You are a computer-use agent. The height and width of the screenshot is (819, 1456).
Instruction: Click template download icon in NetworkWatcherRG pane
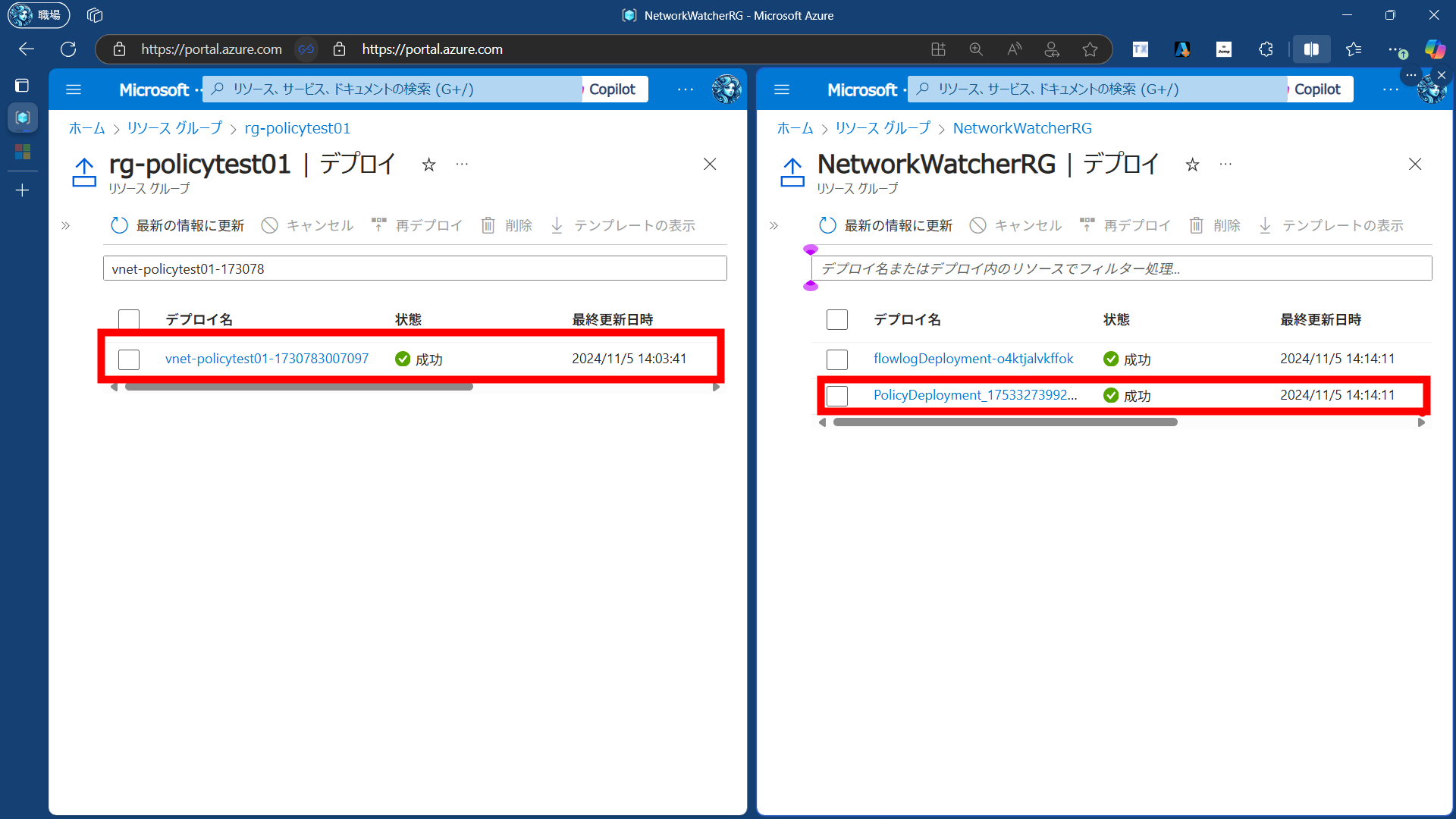point(1265,225)
